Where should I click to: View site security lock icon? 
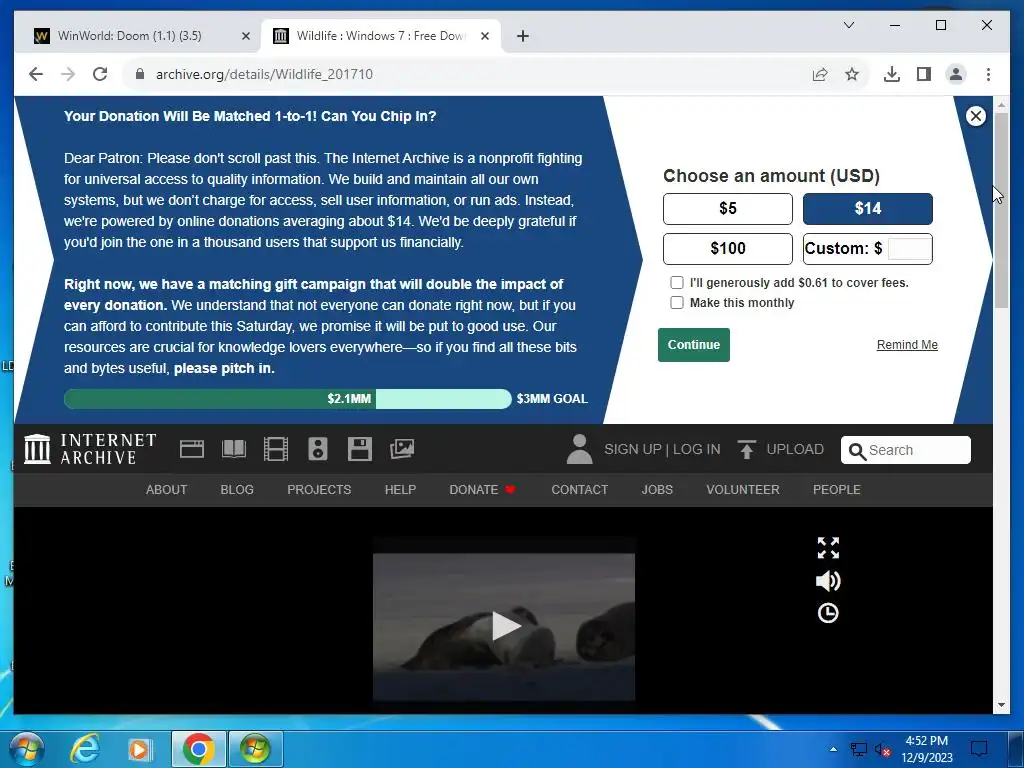tap(140, 74)
